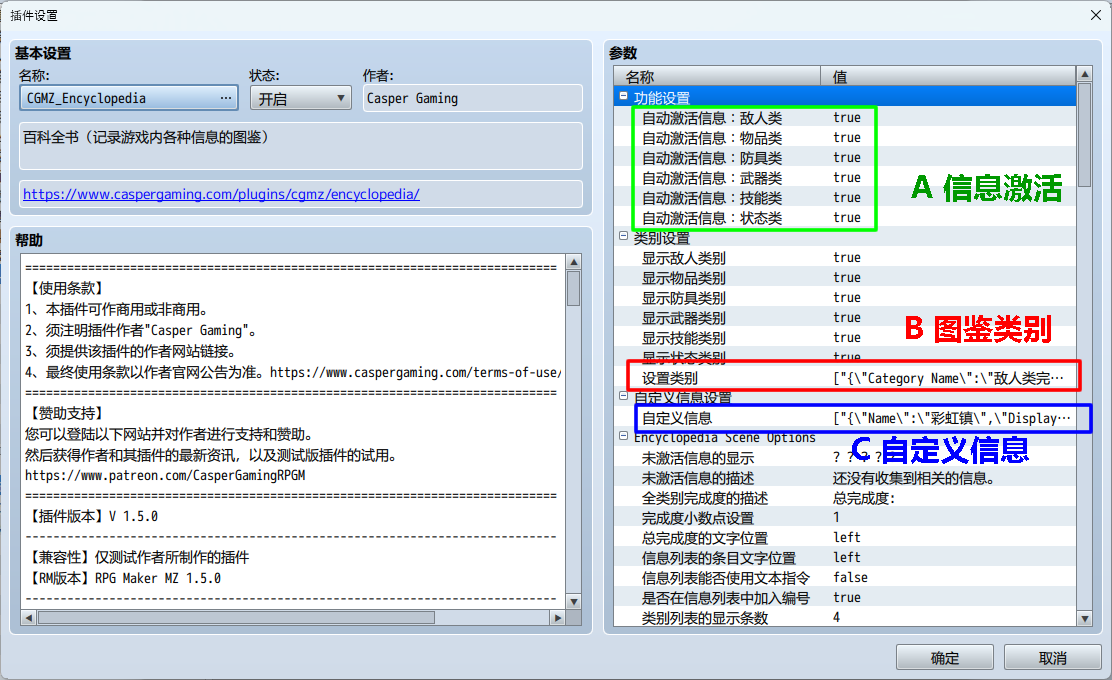The width and height of the screenshot is (1112, 680).
Task: Select the 未激活信息的描述 parameter row
Action: [x=845, y=478]
